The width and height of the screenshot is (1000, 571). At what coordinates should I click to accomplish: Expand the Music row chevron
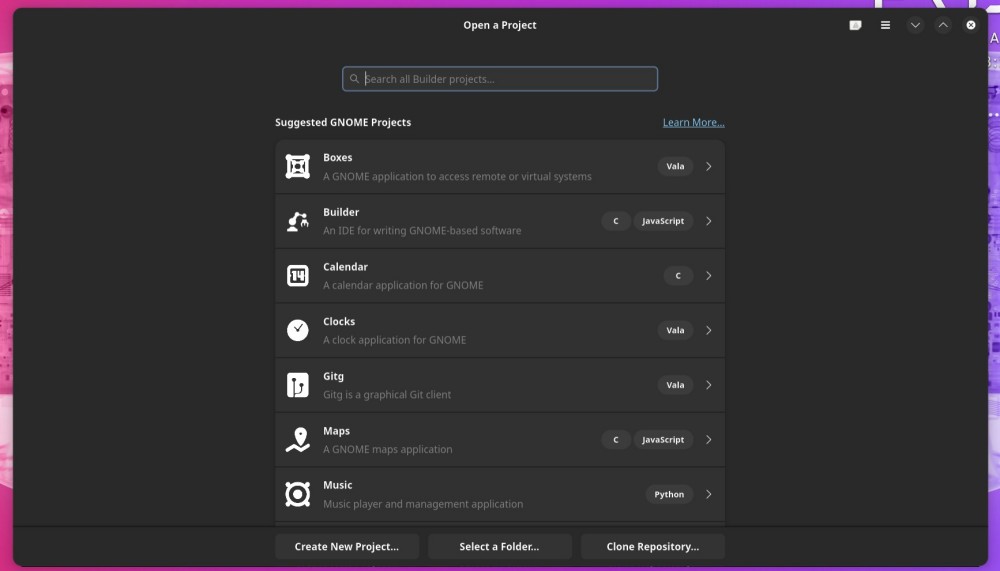click(x=708, y=494)
